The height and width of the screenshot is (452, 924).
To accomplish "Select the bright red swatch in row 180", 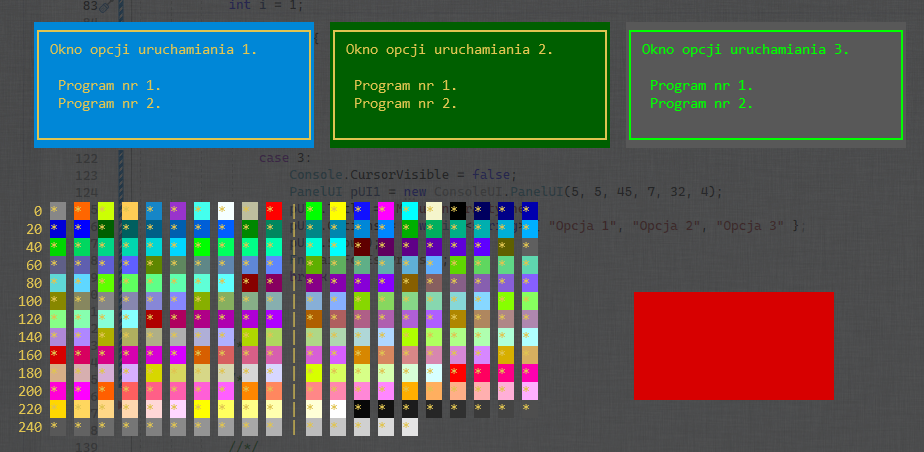I will [x=458, y=373].
